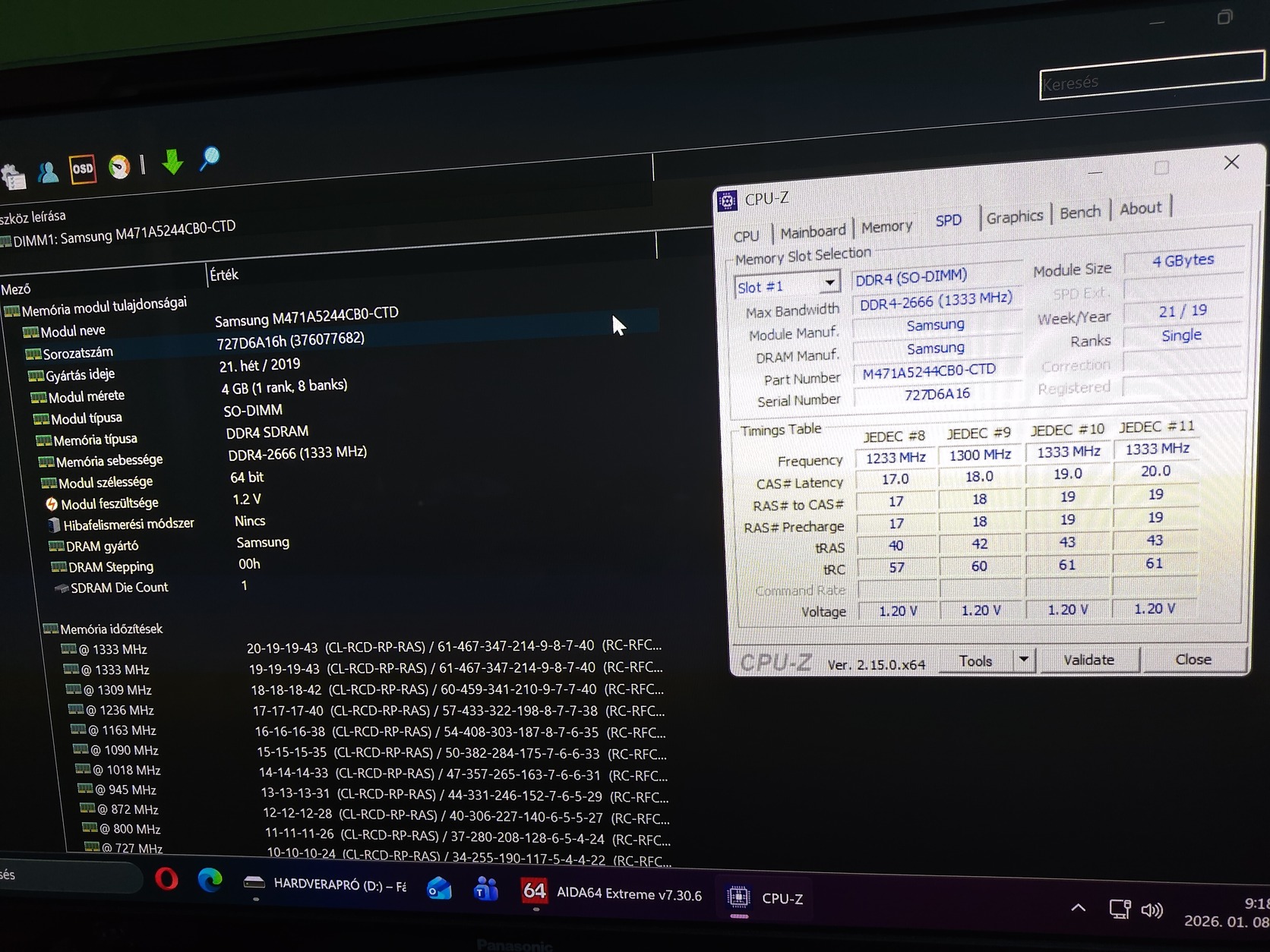Click the Modul feszültsége lightning icon
The image size is (1270, 952).
point(52,504)
